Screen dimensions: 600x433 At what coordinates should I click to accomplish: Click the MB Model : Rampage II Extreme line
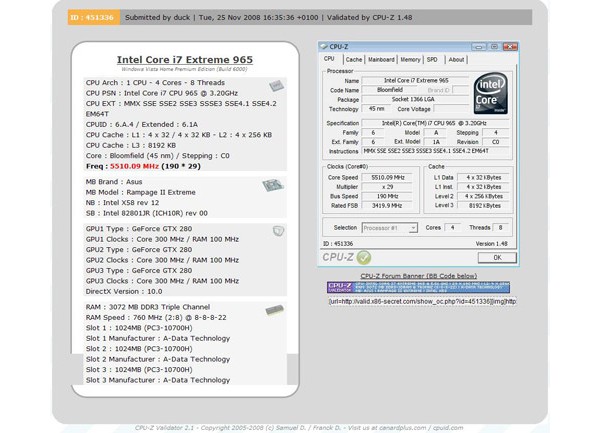pos(140,192)
